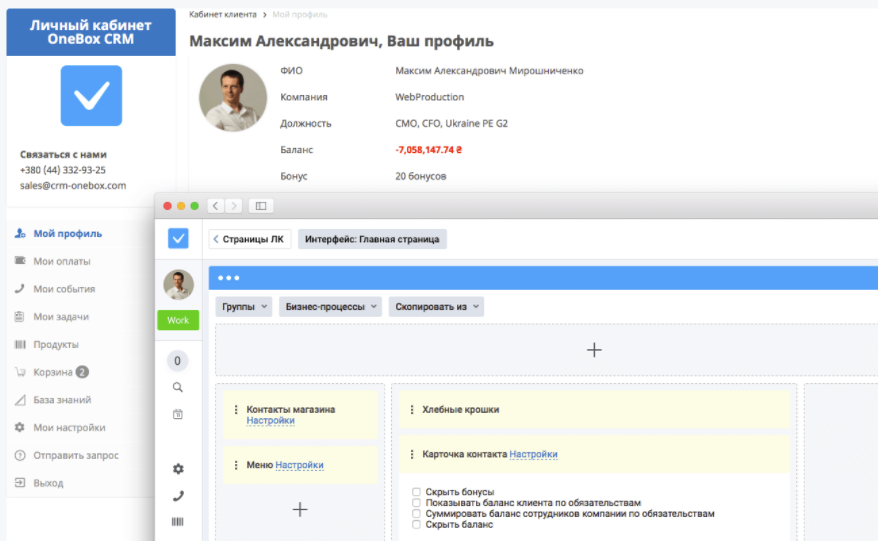
Task: Select Мои задачи menu item
Action: click(x=61, y=316)
